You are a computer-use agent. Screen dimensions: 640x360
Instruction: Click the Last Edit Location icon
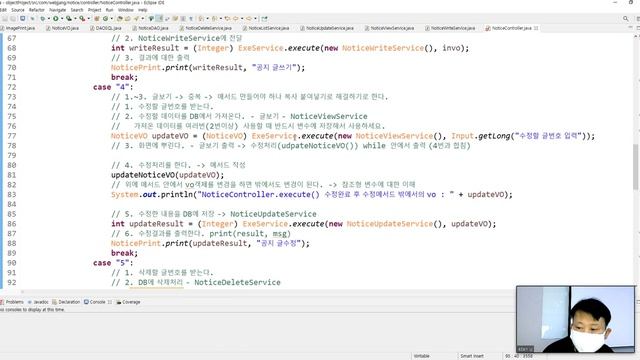click(x=227, y=18)
